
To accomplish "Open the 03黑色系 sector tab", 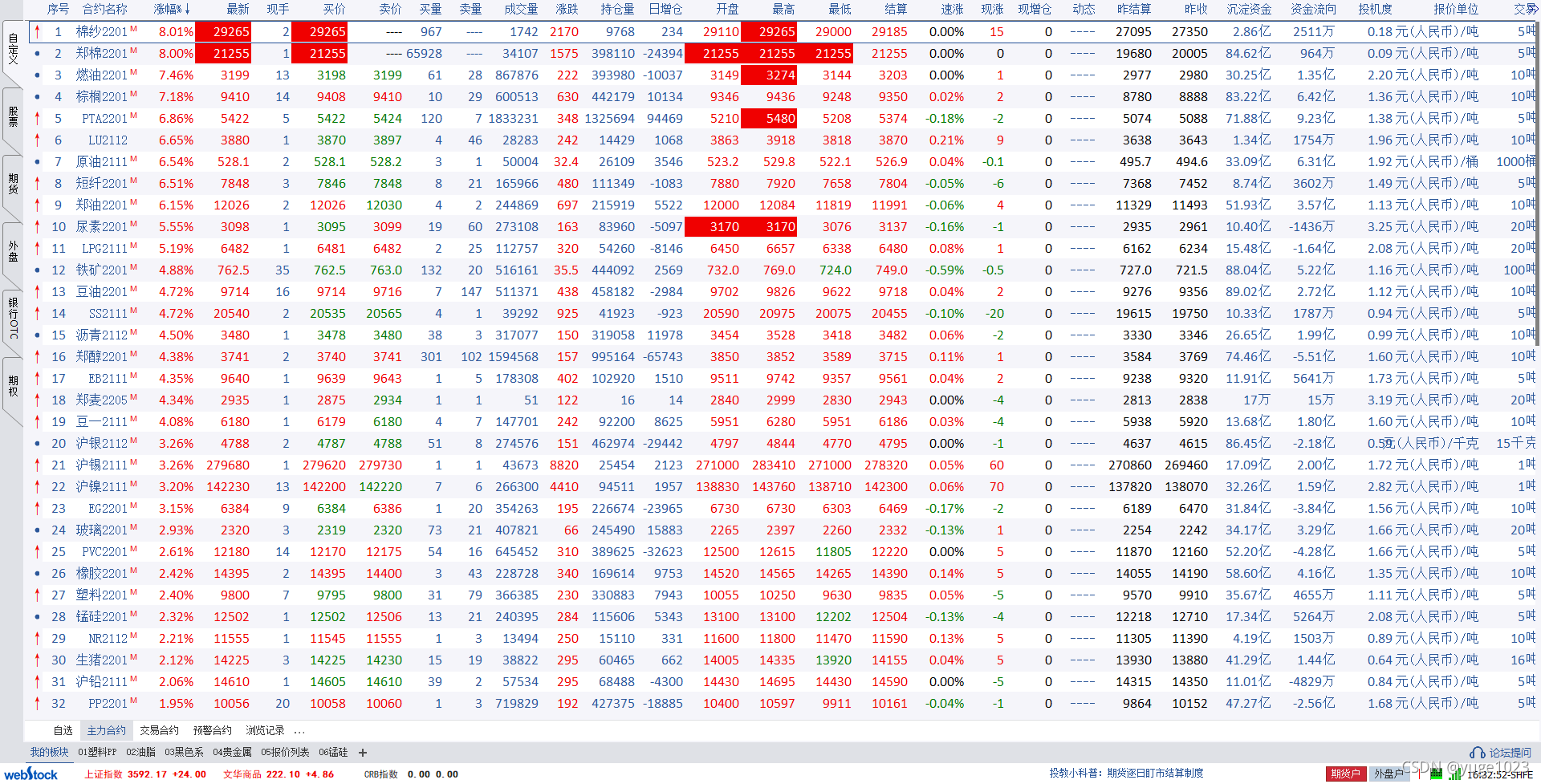I will (184, 753).
